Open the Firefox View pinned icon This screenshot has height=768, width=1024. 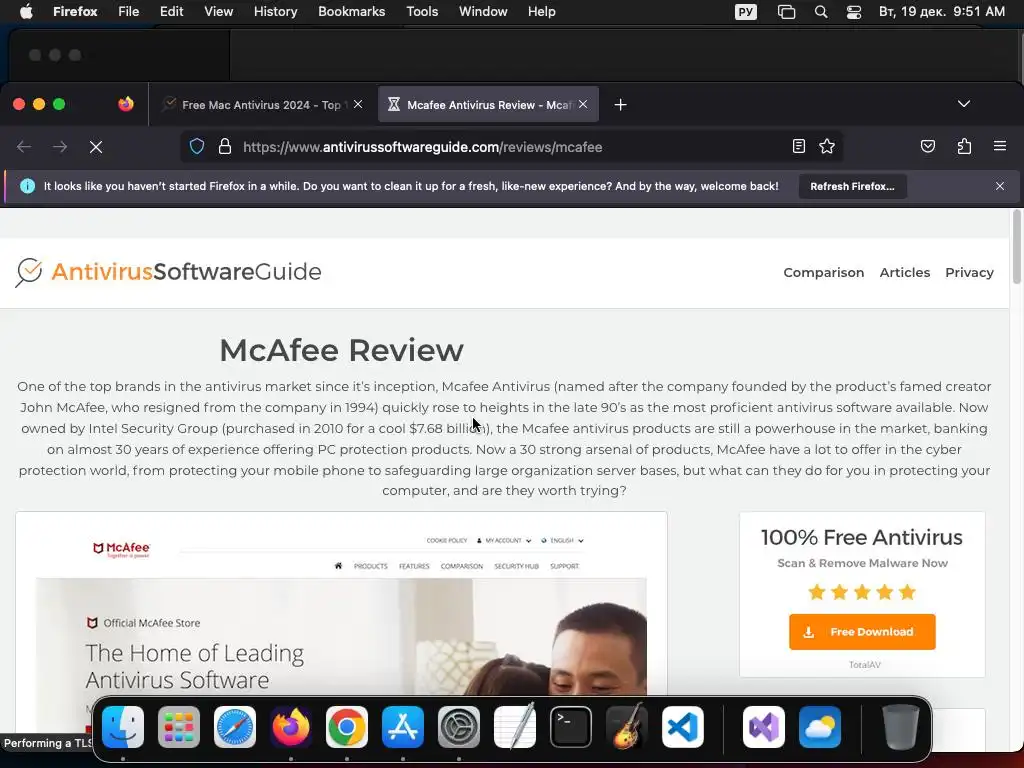click(125, 104)
